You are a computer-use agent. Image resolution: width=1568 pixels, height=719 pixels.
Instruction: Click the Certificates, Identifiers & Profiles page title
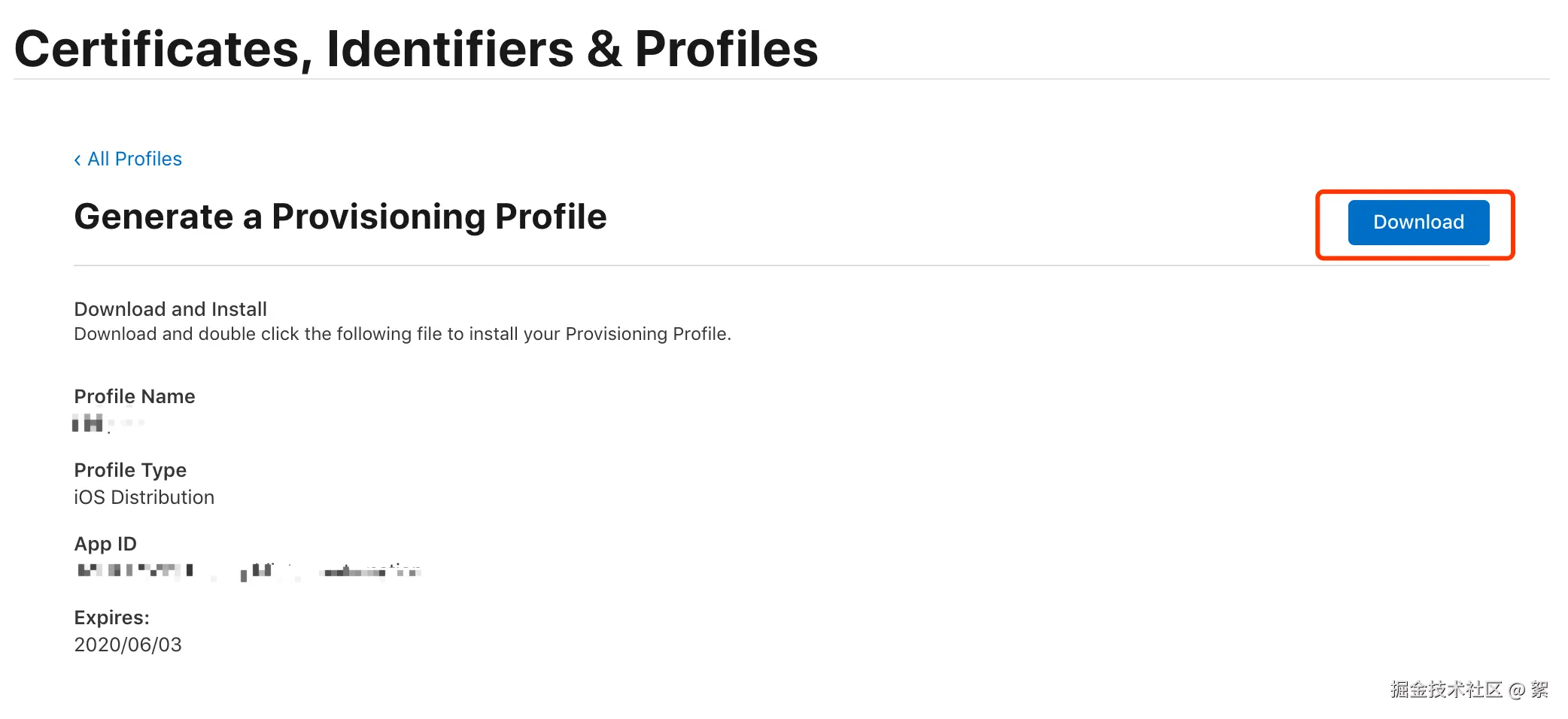tap(415, 50)
